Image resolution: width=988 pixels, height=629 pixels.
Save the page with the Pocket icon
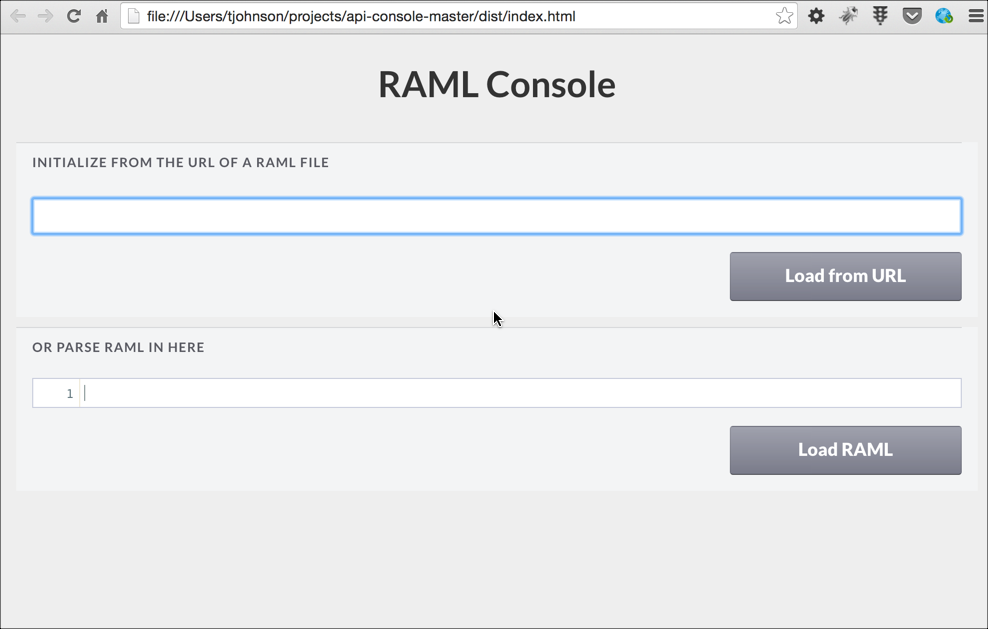(x=912, y=16)
